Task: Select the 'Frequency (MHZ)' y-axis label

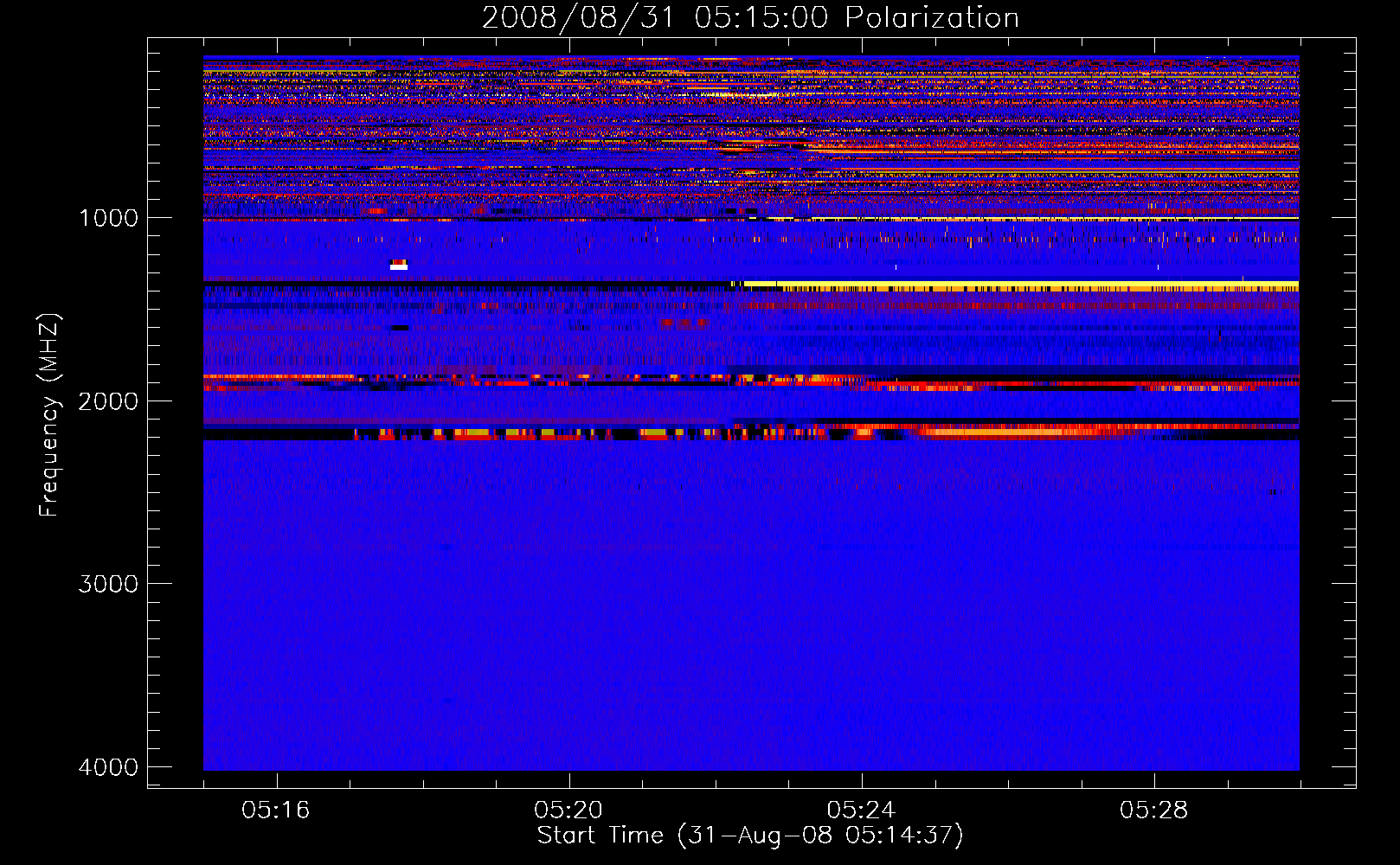Action: point(49,415)
